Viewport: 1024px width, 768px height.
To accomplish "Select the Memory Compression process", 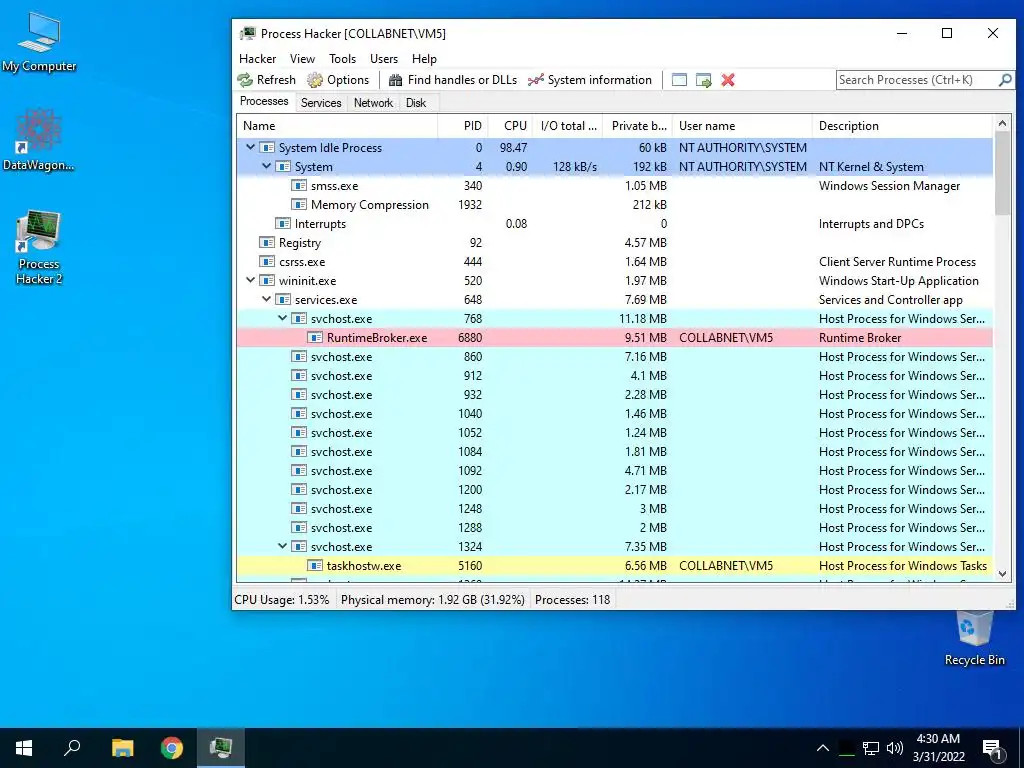I will pos(615,204).
